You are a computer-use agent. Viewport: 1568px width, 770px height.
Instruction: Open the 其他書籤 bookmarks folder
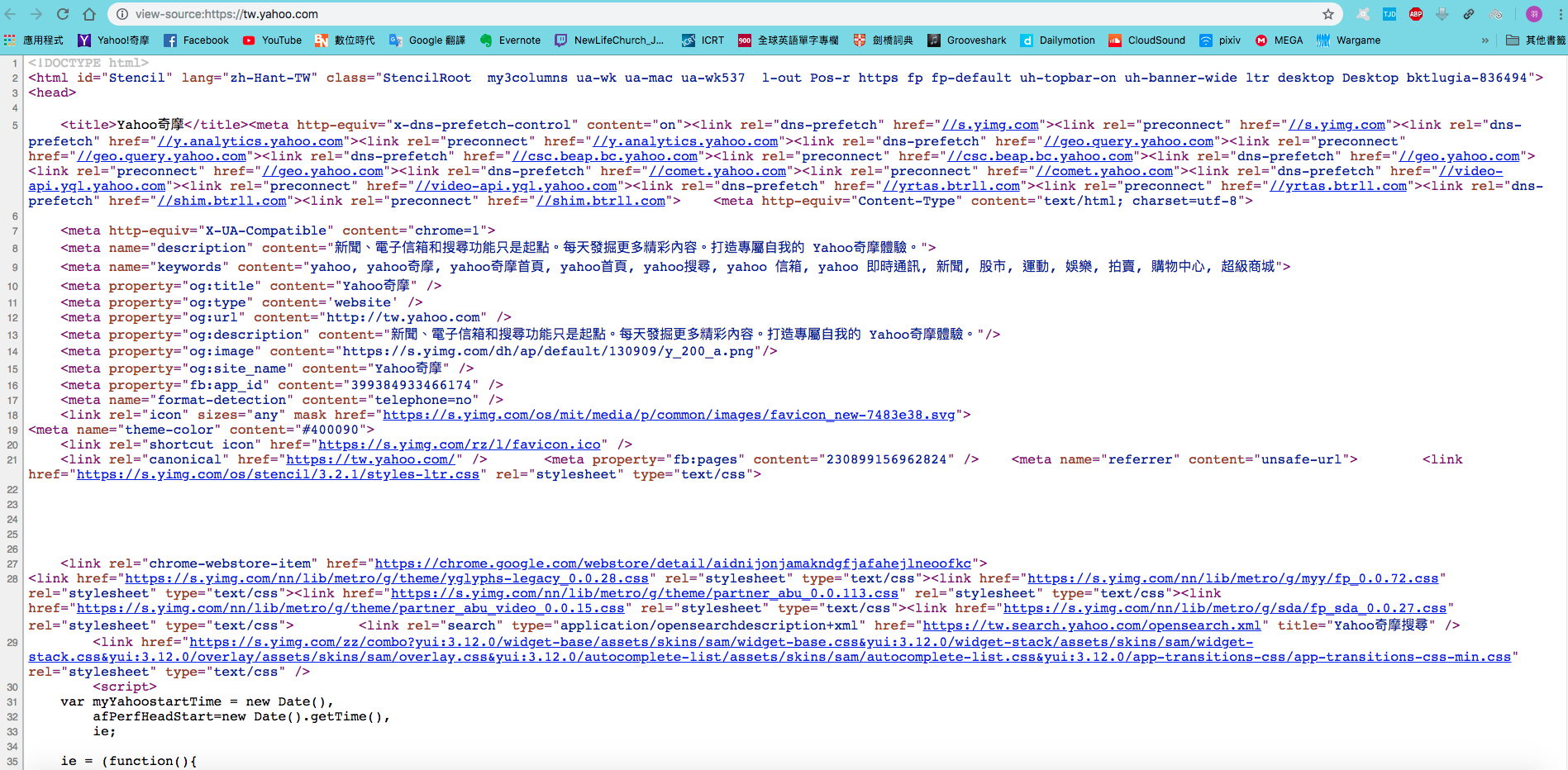[1535, 40]
